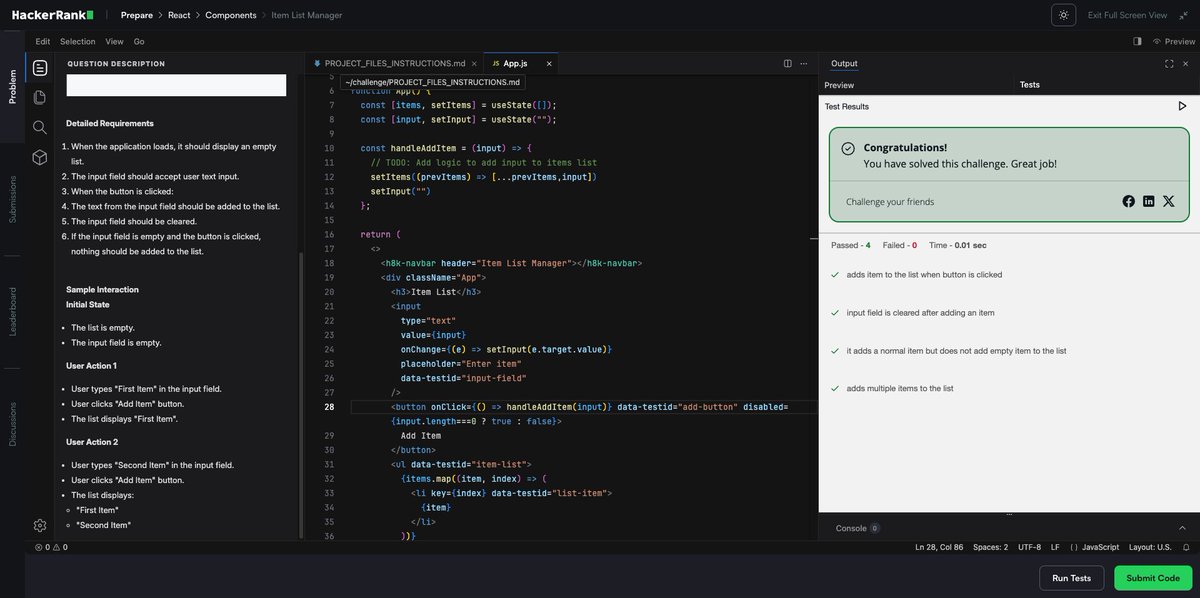Toggle the secondary side panel layout icon
The height and width of the screenshot is (598, 1200).
click(1137, 41)
